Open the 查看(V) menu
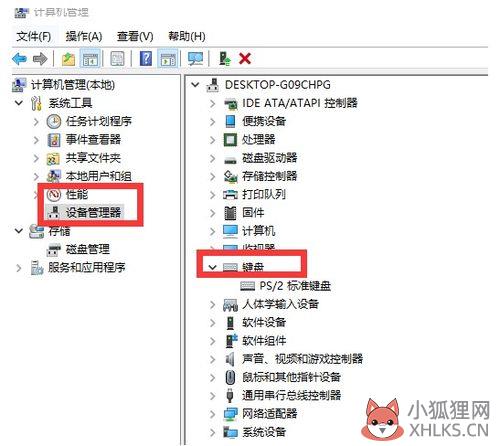The image size is (500, 446). pyautogui.click(x=135, y=36)
